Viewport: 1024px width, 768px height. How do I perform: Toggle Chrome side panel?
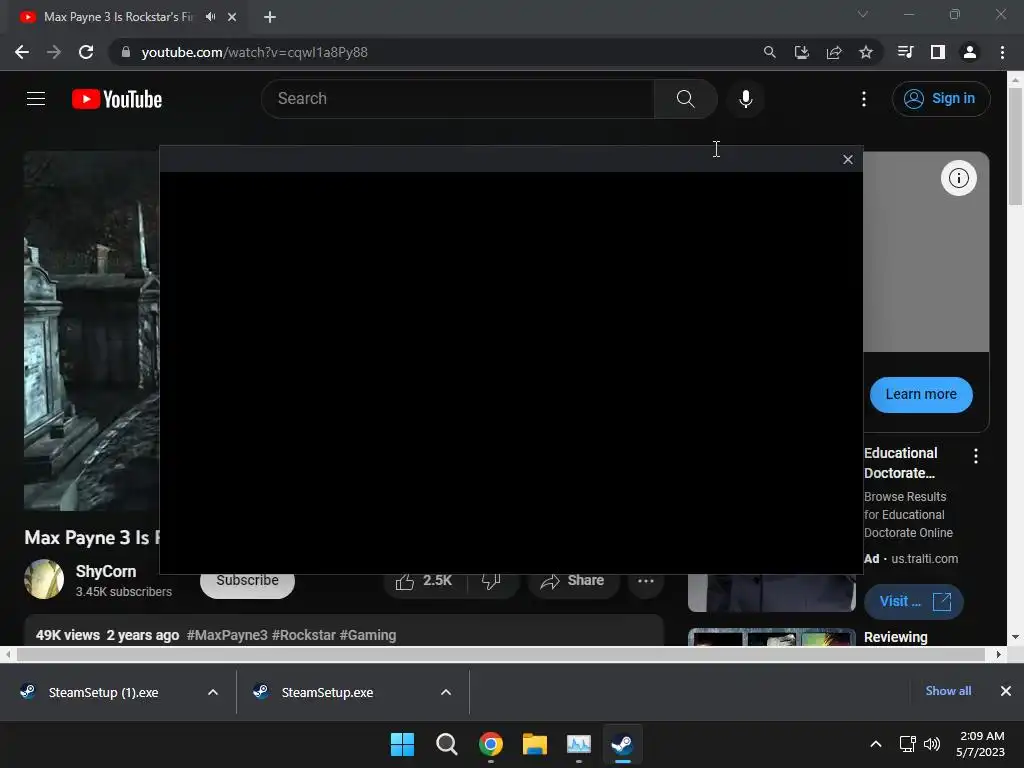937,52
